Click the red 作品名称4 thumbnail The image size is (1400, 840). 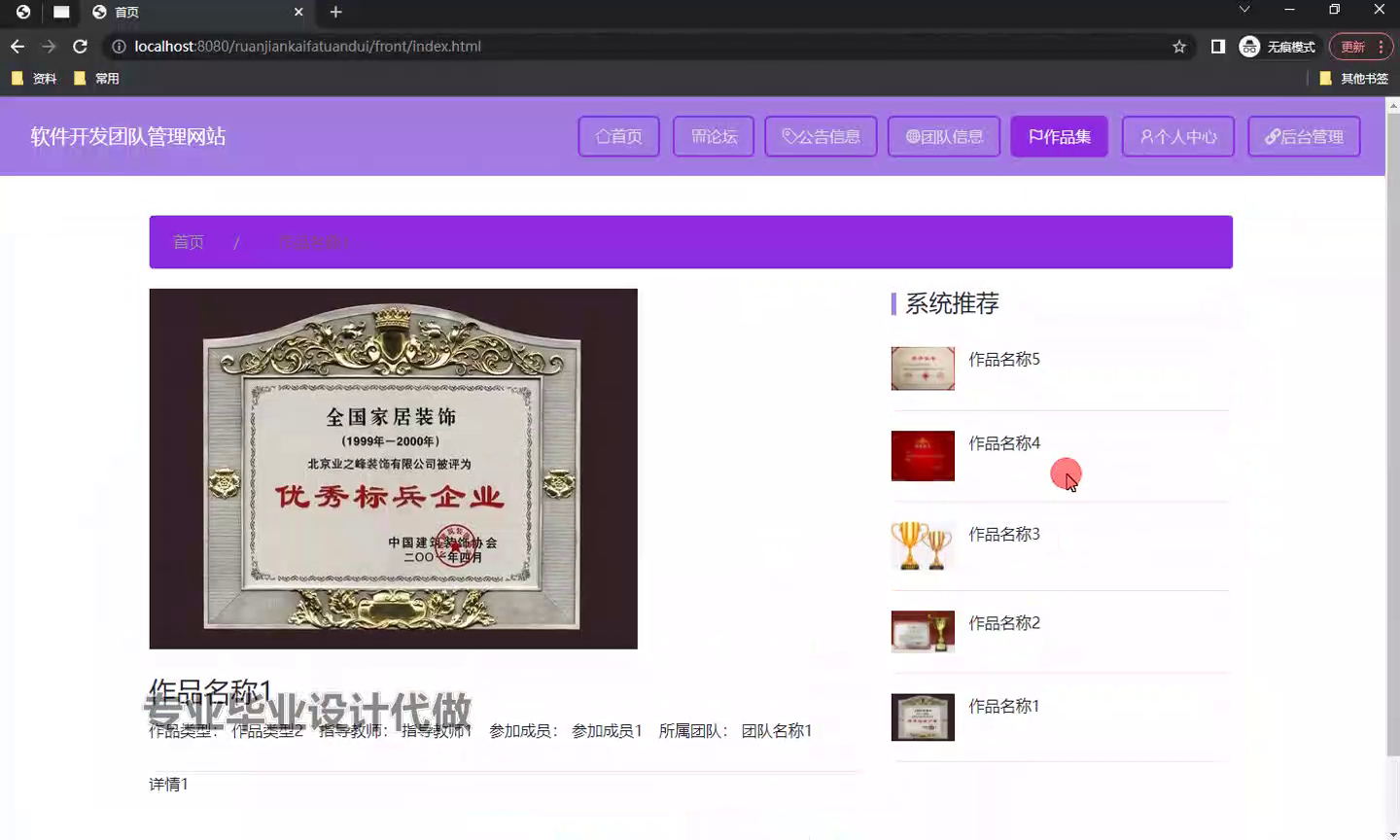[923, 455]
